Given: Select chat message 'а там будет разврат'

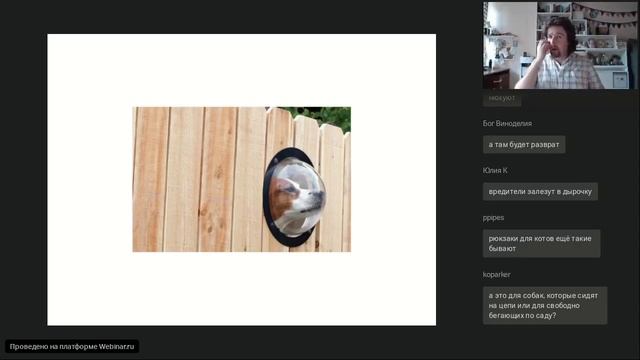Looking at the screenshot, I should 524,144.
